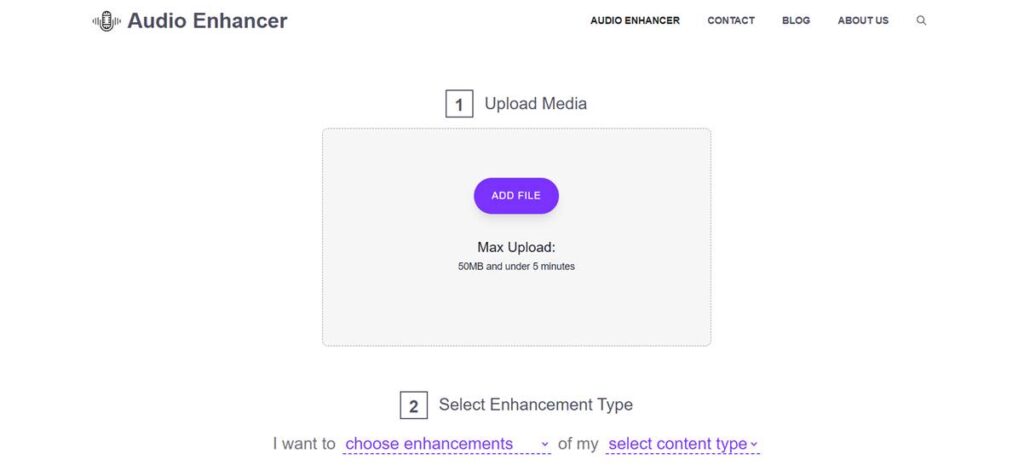The height and width of the screenshot is (471, 1024).
Task: Open the BLOG navigation item
Action: coord(796,20)
